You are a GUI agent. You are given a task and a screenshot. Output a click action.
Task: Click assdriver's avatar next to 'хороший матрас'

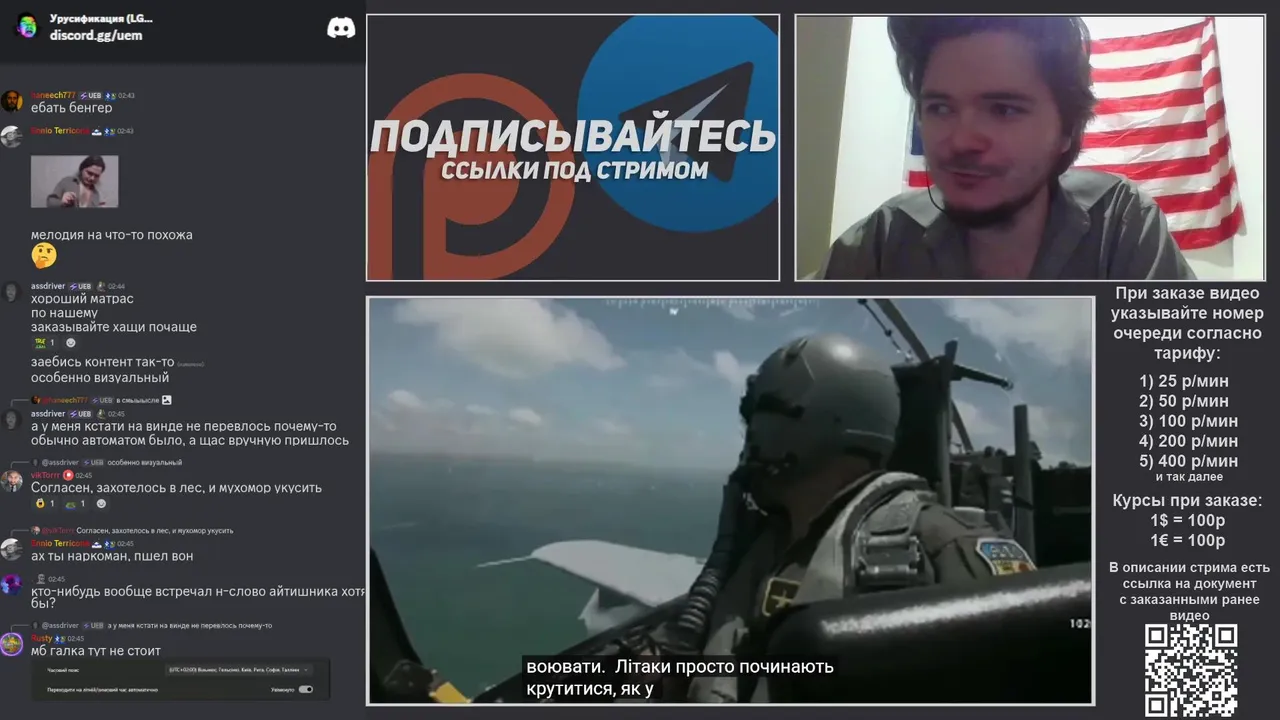pos(12,292)
